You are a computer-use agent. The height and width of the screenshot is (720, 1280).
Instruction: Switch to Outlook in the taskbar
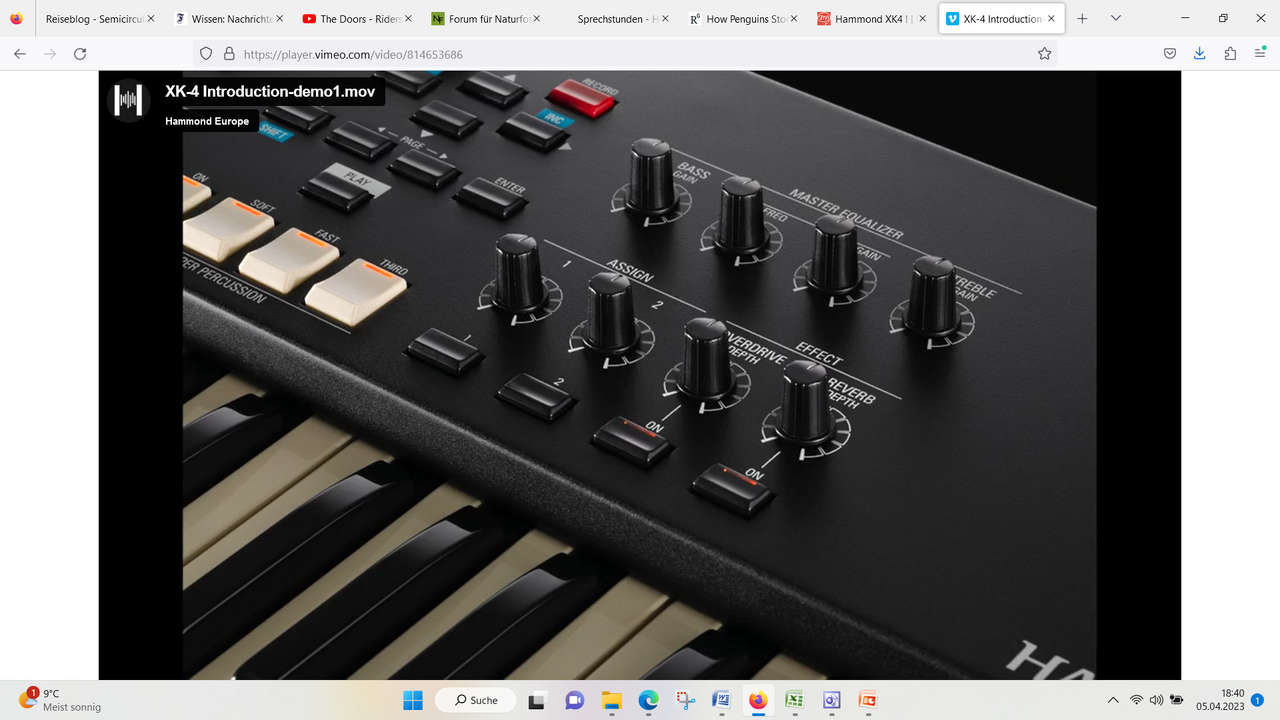(831, 700)
